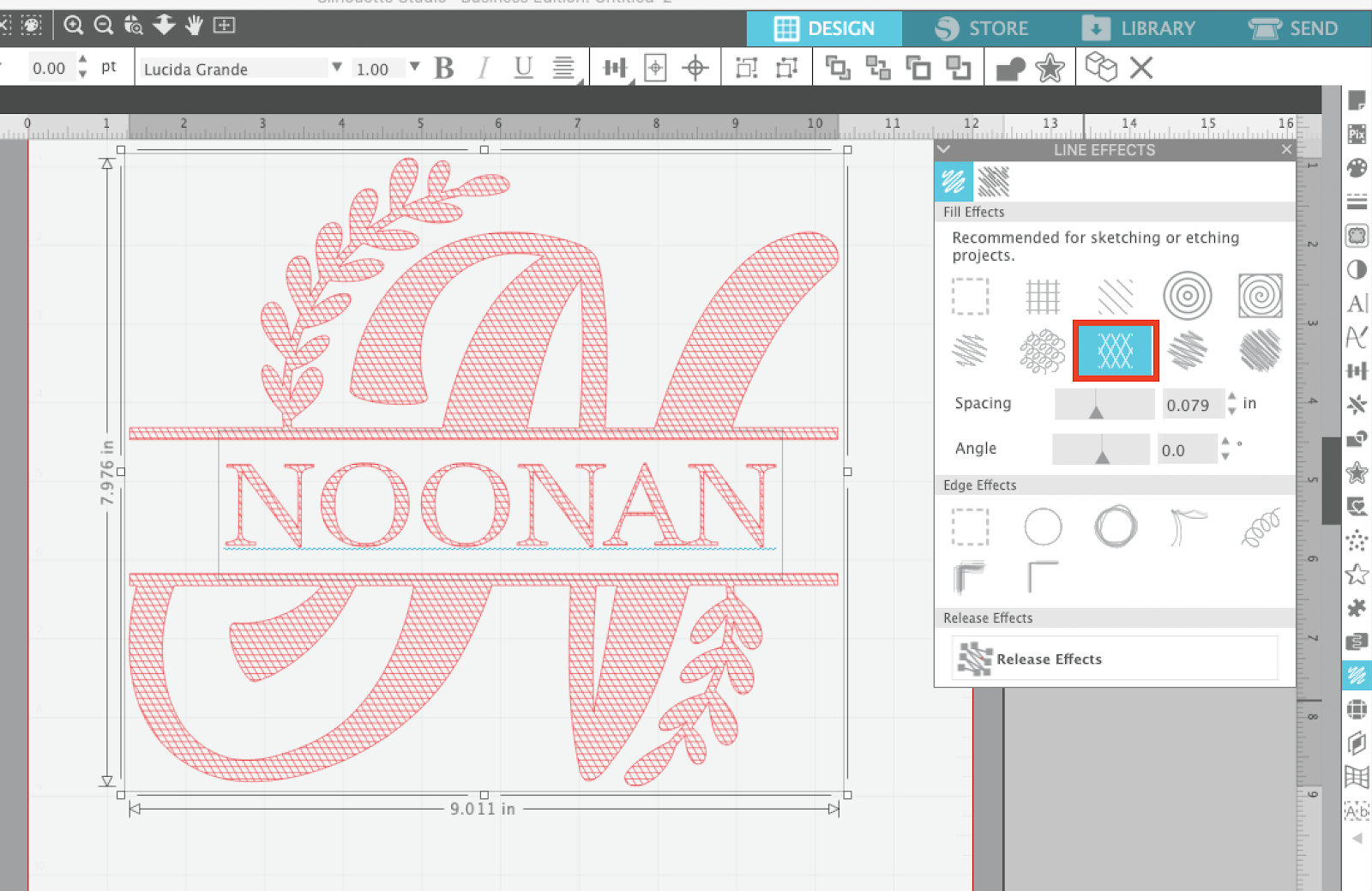
Task: Click the Lucida Grande font name field
Action: 234,69
